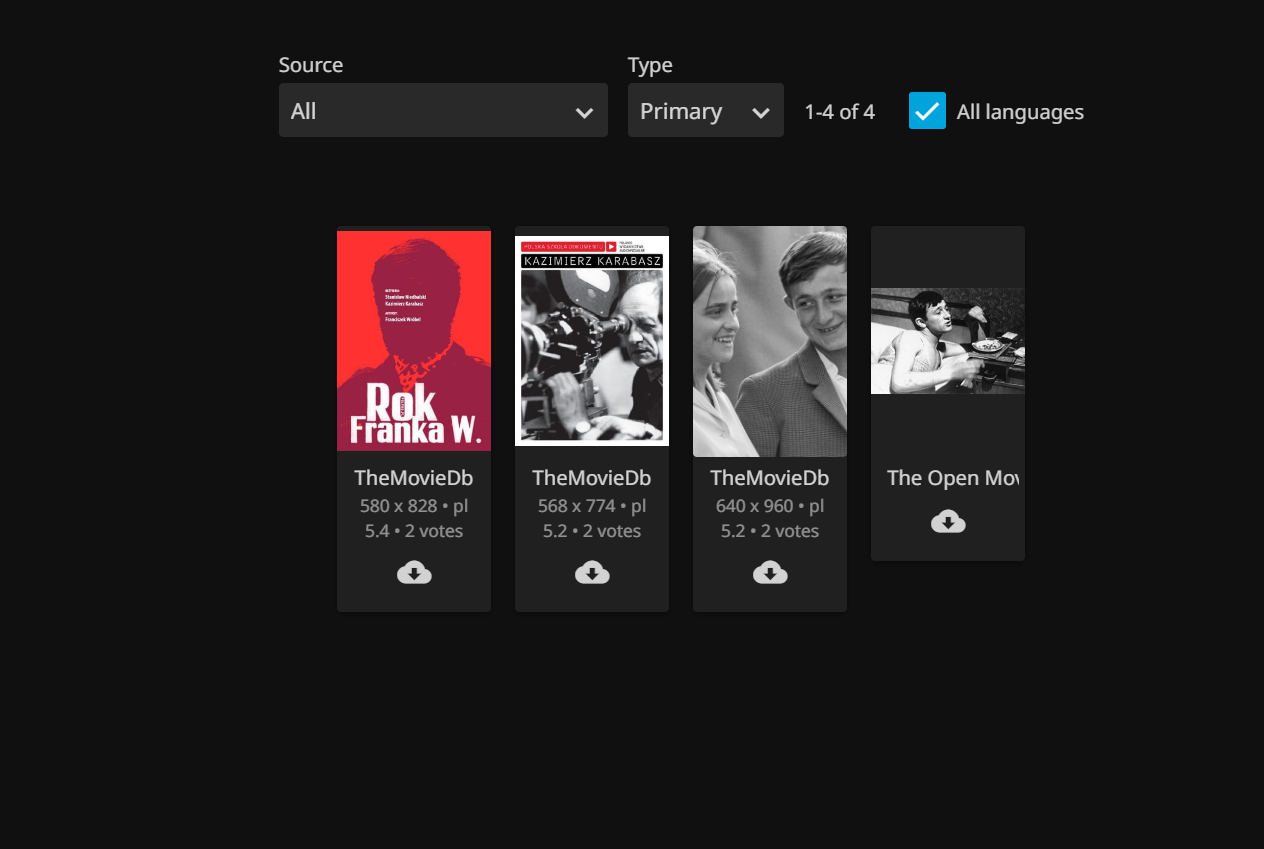Click the All languages label text
This screenshot has width=1264, height=849.
[1019, 112]
